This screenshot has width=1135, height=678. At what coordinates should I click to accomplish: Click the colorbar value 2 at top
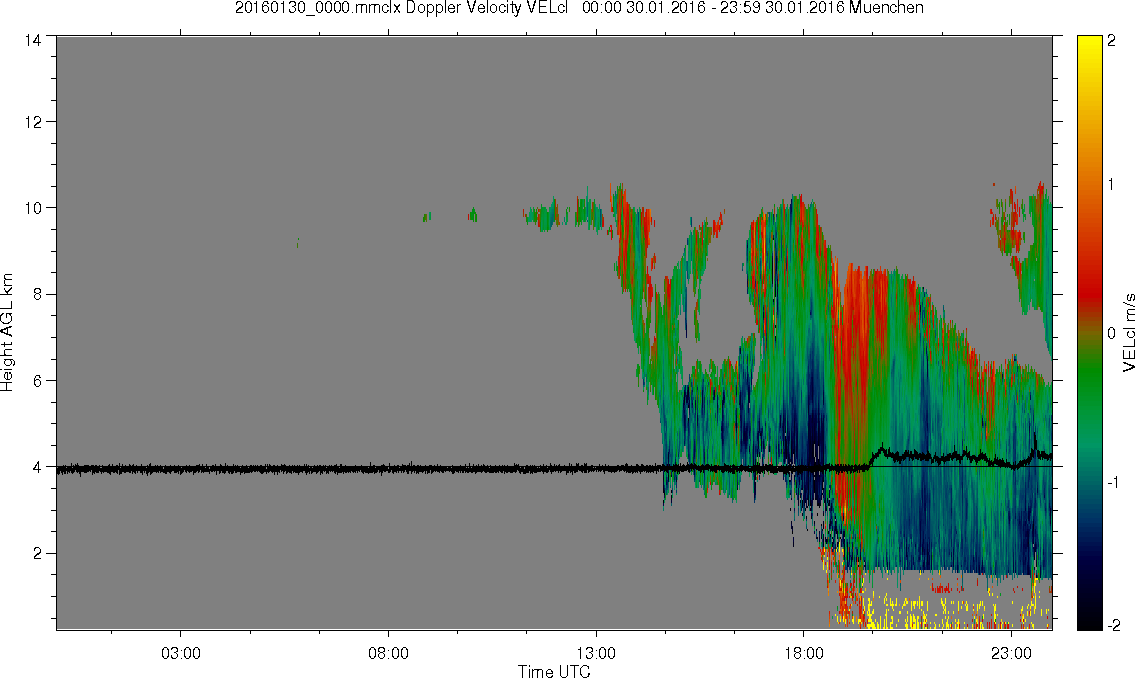click(x=1112, y=41)
